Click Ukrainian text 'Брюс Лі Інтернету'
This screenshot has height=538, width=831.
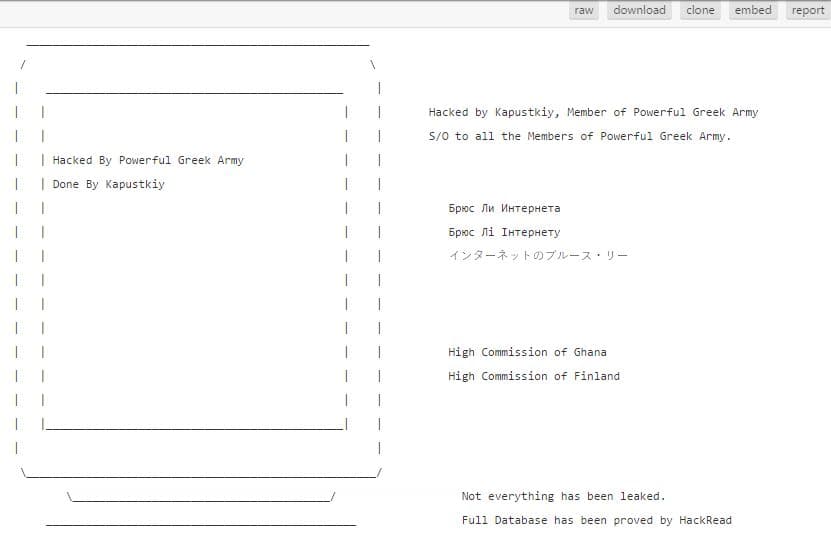coord(504,232)
